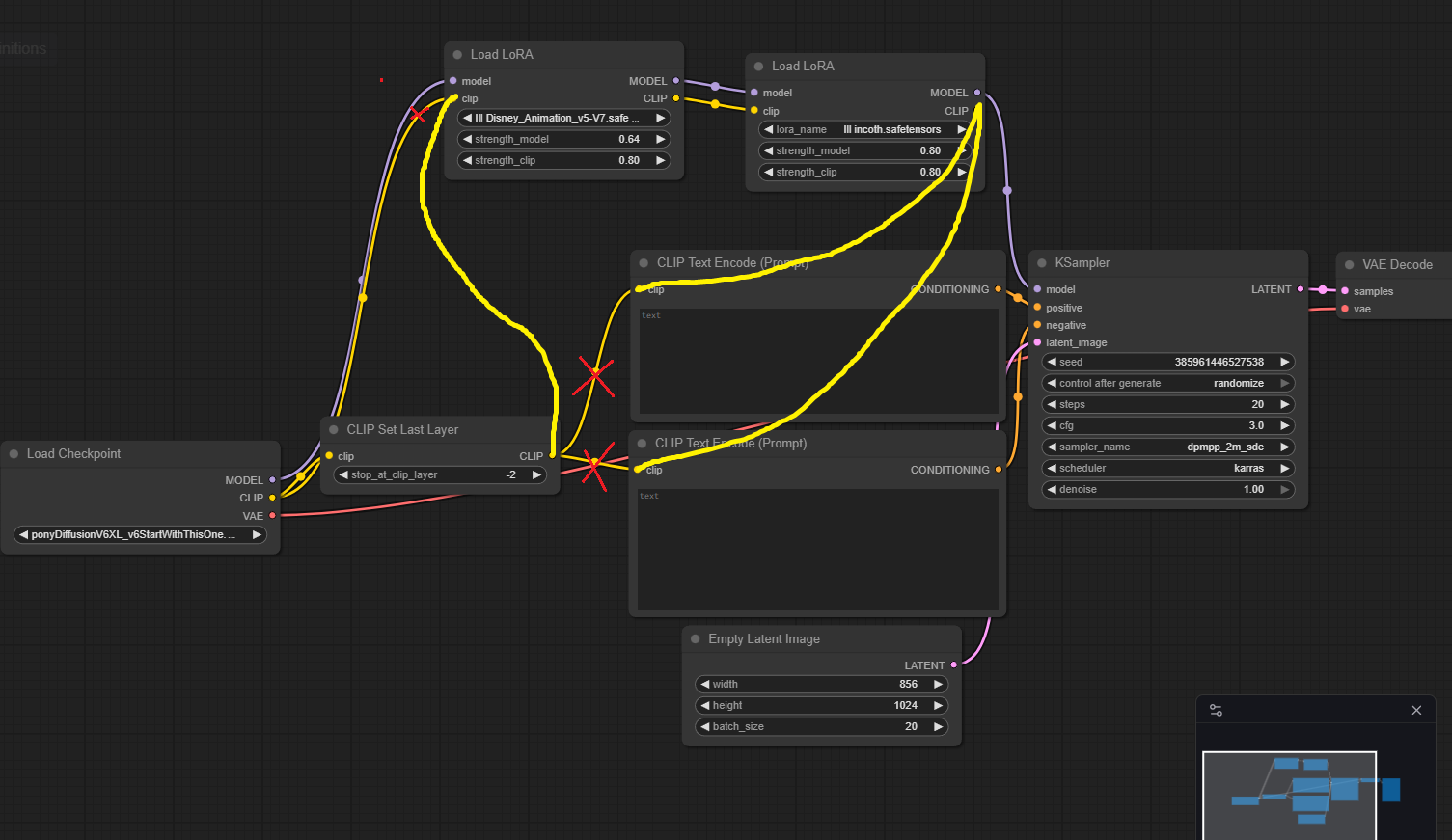Select previous sampler_name with left arrow

tap(1052, 447)
